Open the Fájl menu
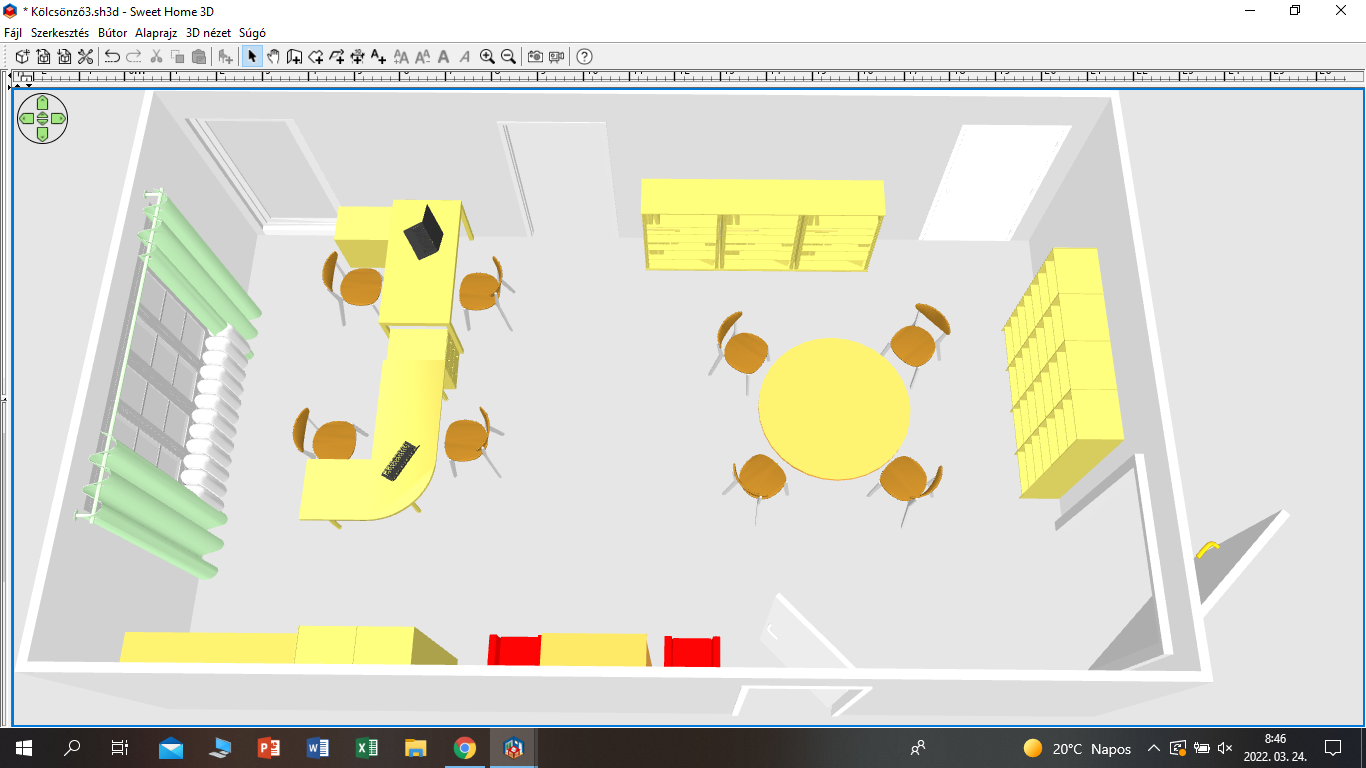 click(13, 33)
